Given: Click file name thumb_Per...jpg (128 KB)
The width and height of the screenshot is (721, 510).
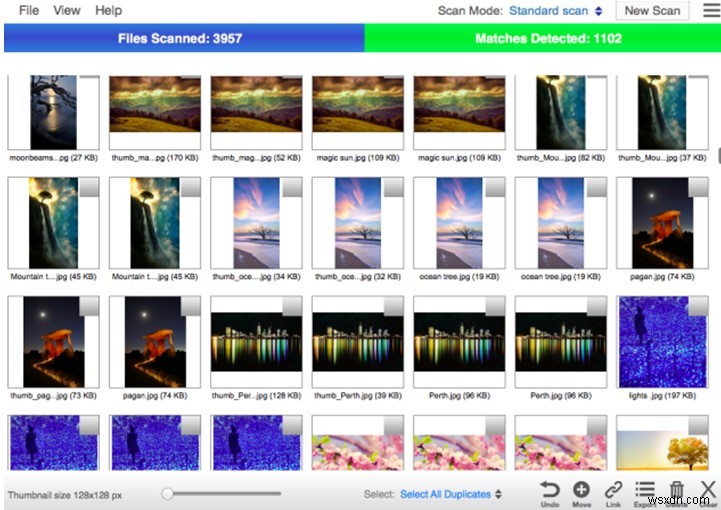Looking at the screenshot, I should [256, 396].
